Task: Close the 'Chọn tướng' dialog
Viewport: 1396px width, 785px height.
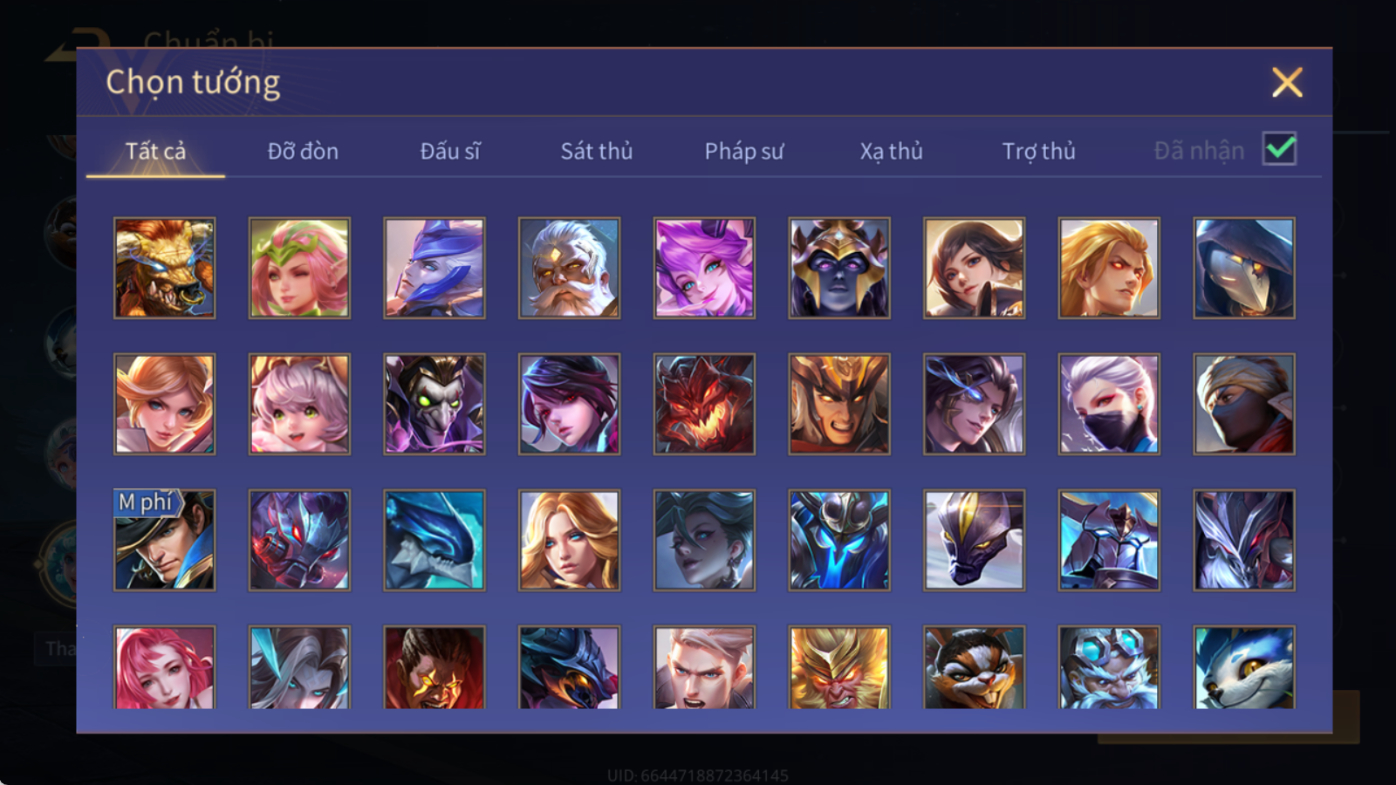Action: [1287, 82]
